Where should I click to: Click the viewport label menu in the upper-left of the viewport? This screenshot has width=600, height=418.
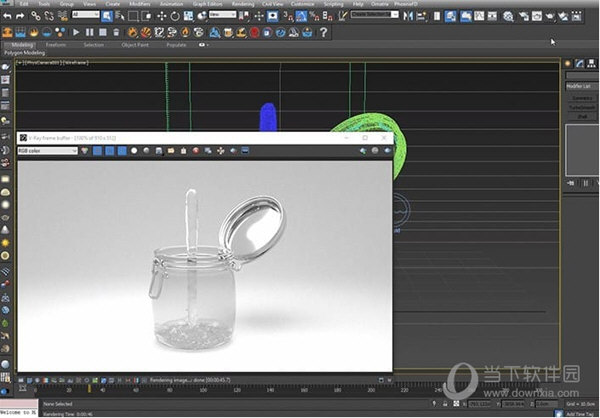point(53,62)
